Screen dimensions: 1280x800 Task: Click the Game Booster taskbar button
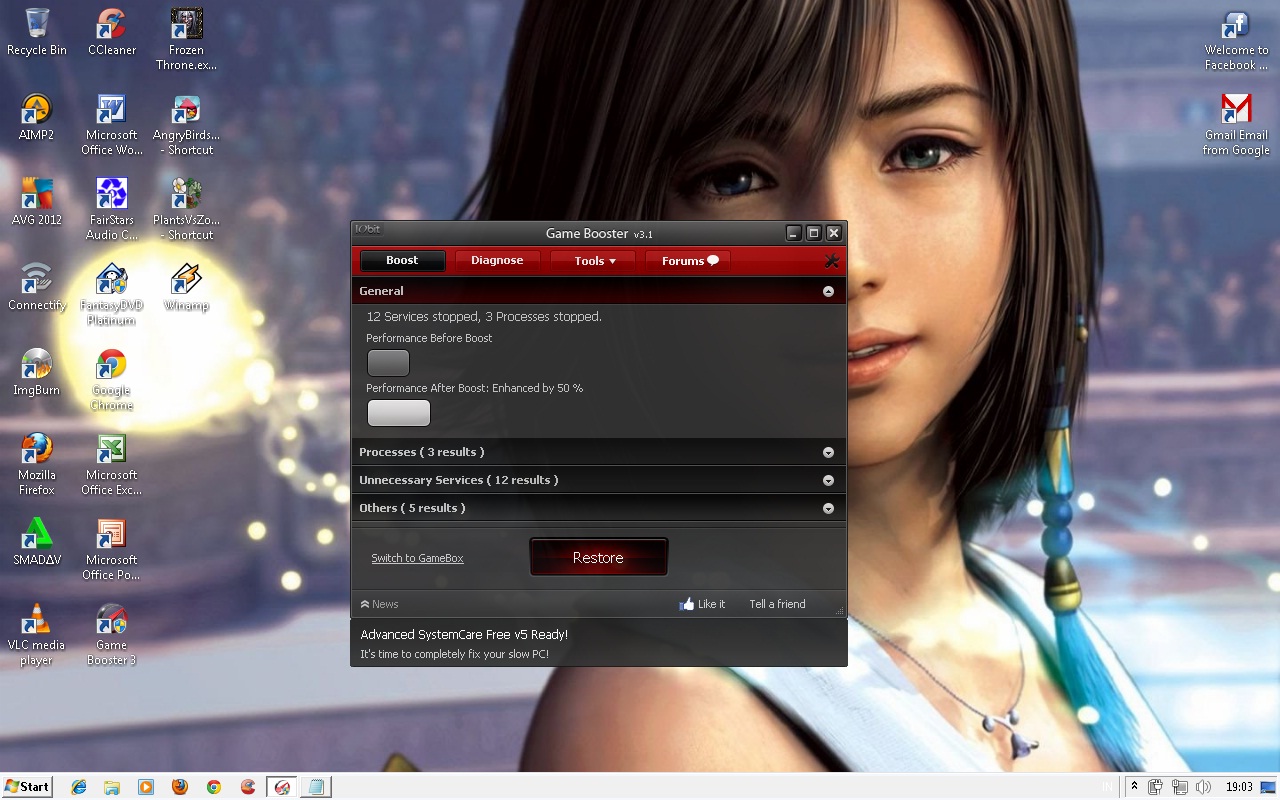click(x=282, y=787)
